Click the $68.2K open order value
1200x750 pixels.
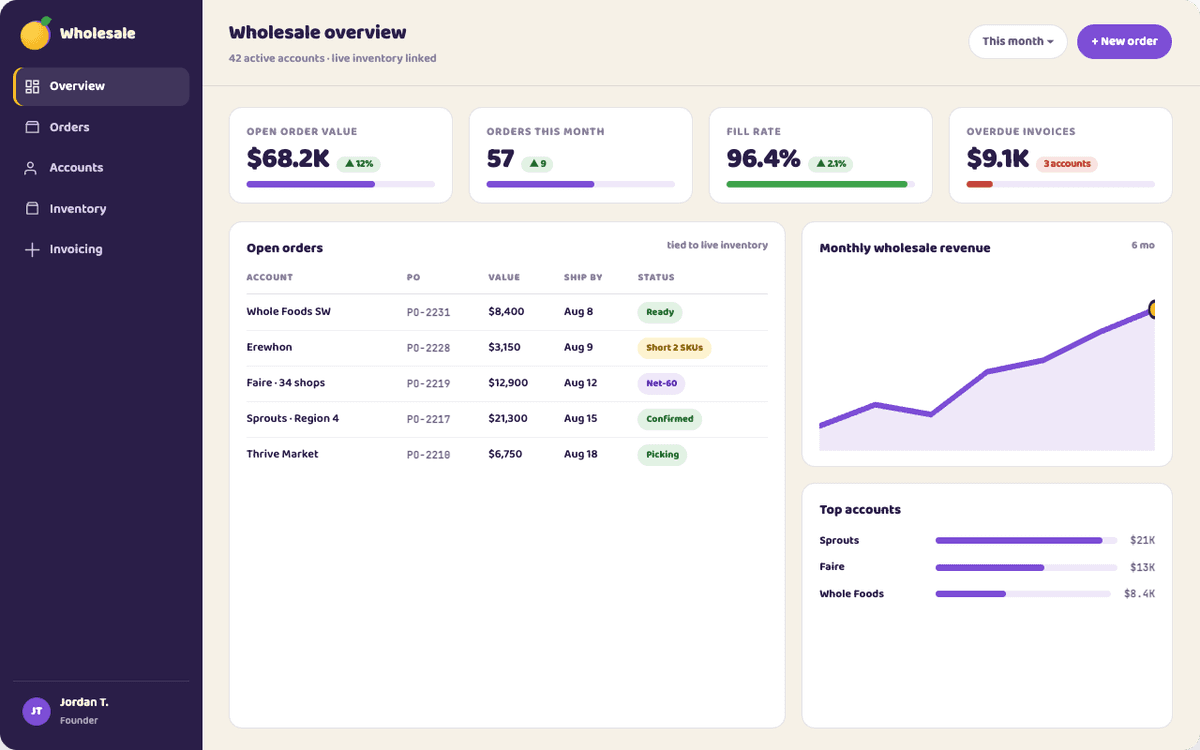click(288, 158)
